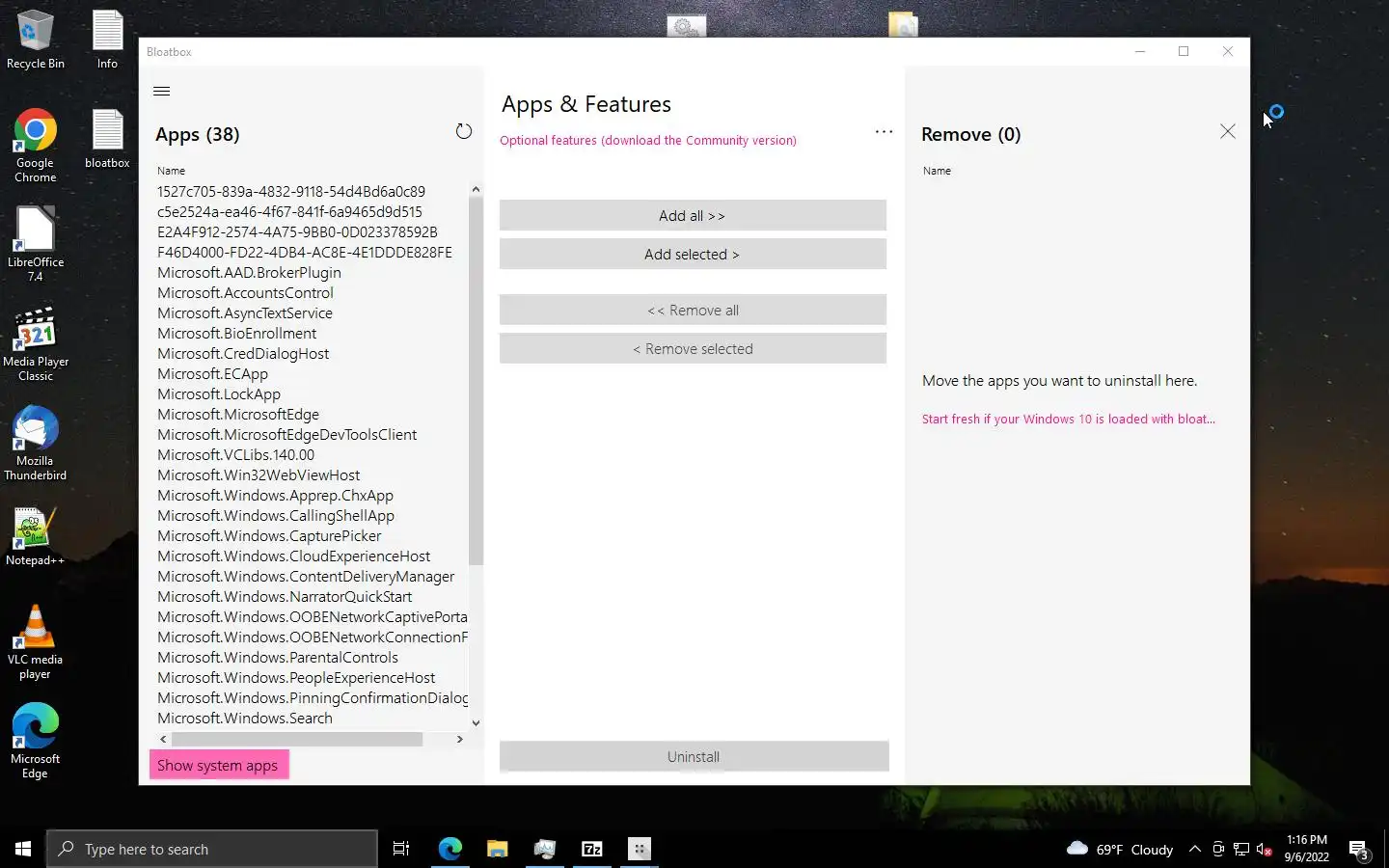
Task: Select Microsoft.LockApp entry
Action: pyautogui.click(x=219, y=393)
